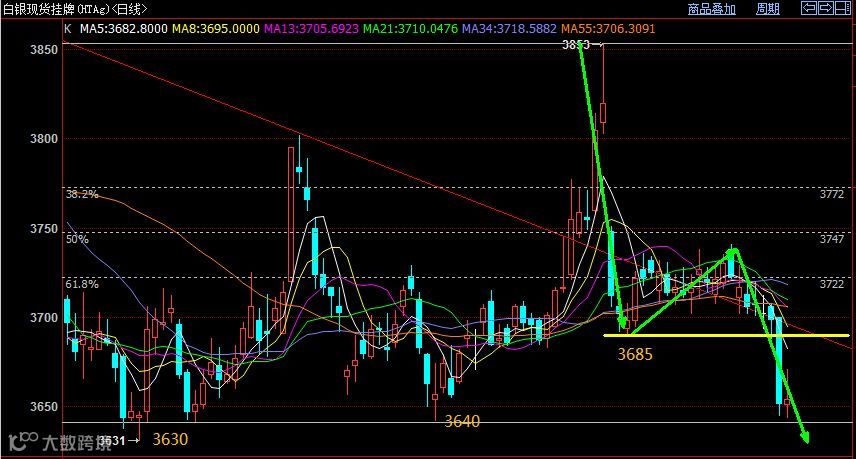Click the 61.8% Fibonacci level label

[x=82, y=284]
